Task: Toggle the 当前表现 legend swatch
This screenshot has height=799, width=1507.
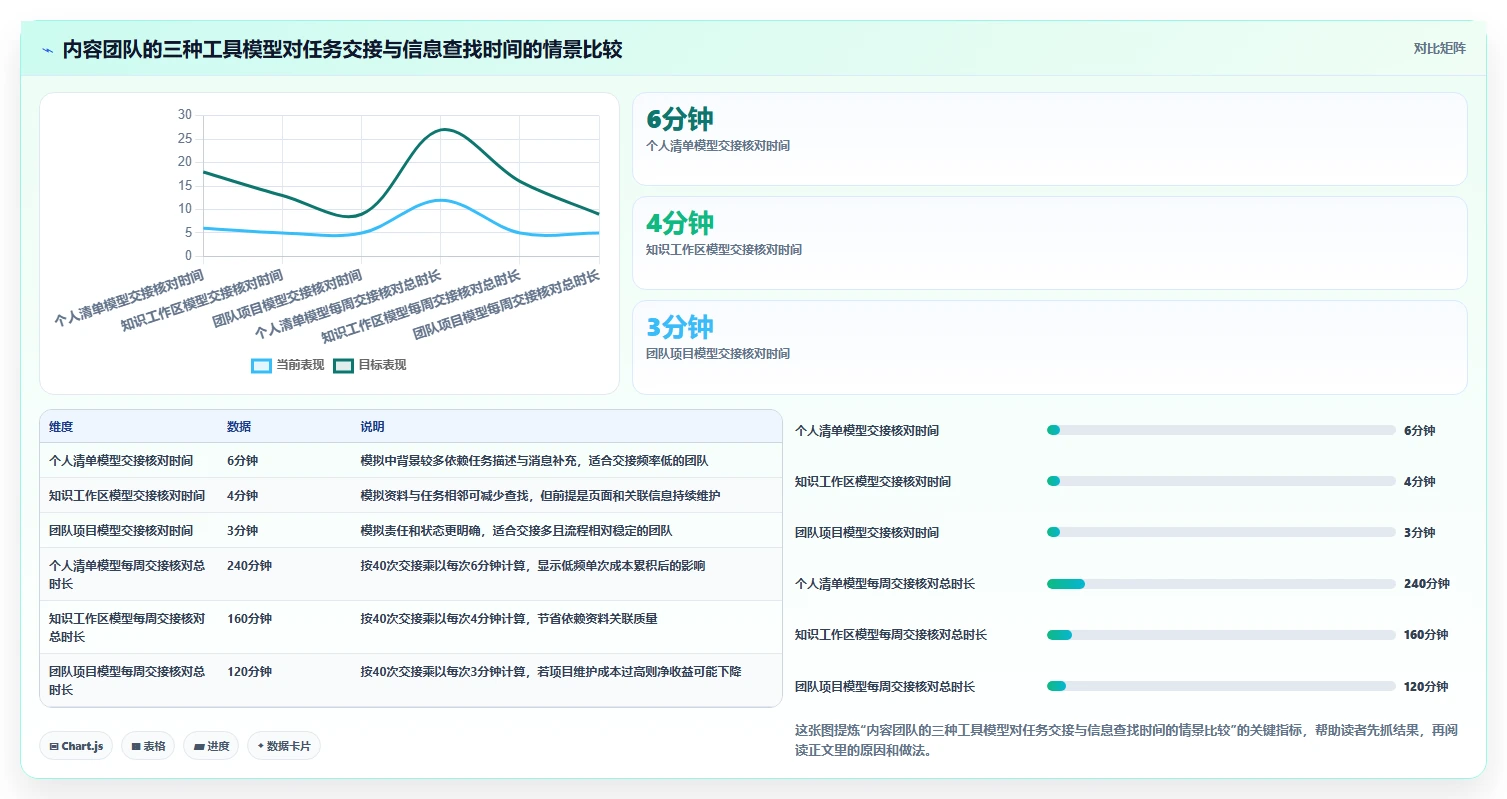Action: (261, 365)
